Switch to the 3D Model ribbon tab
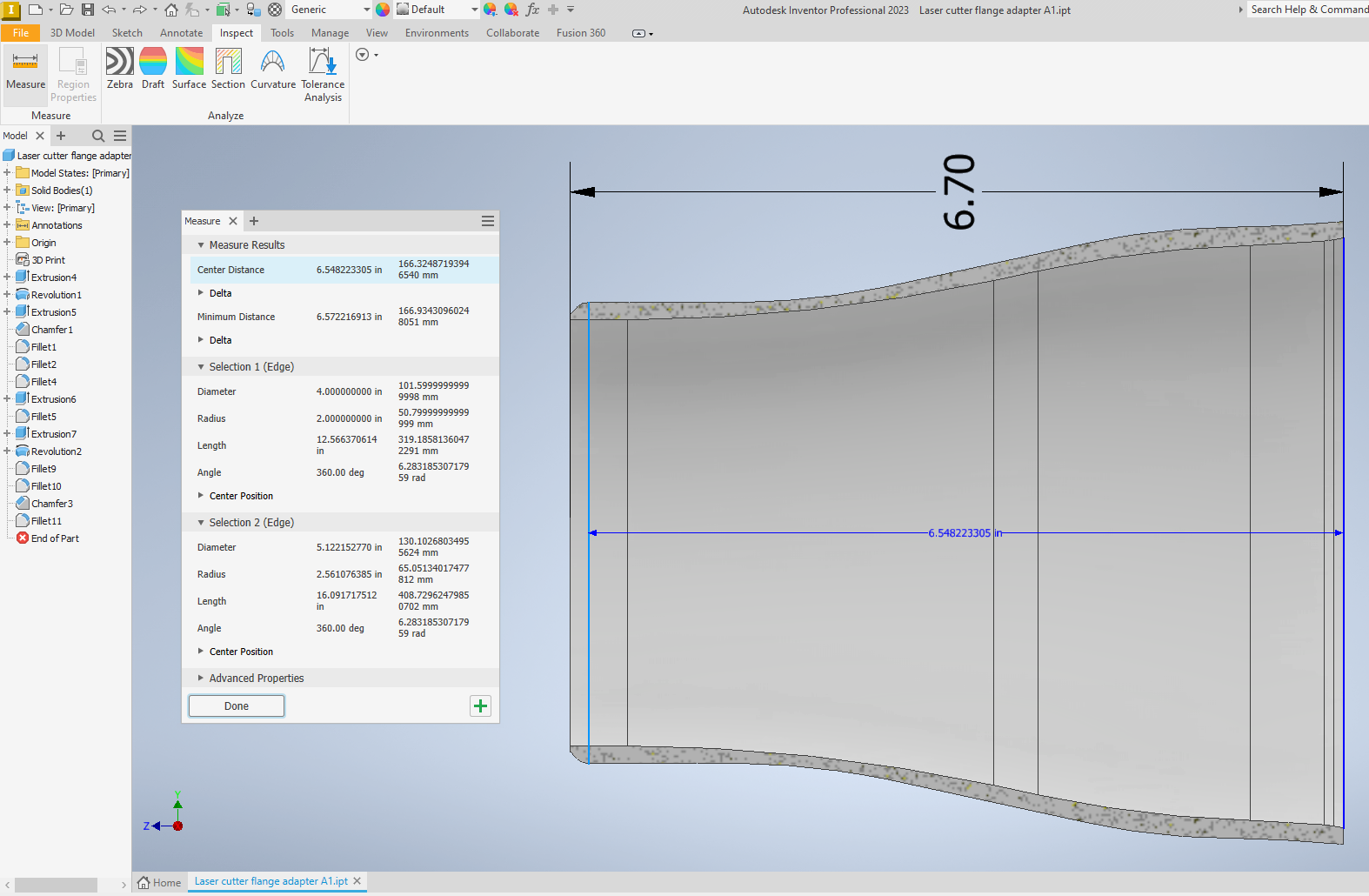 72,33
